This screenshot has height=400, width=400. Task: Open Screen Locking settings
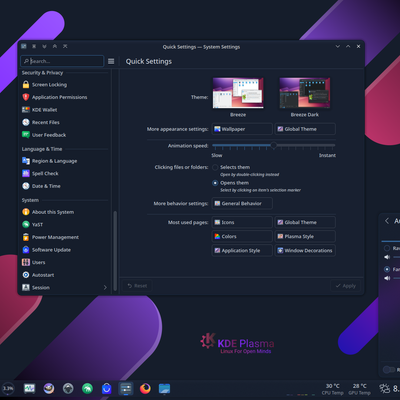pos(65,85)
